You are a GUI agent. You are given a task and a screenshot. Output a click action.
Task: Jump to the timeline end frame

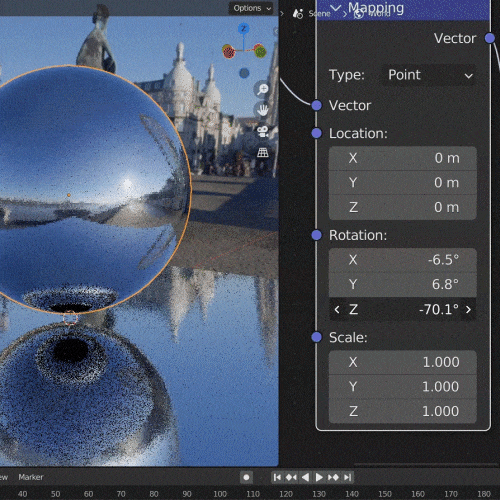click(x=347, y=477)
